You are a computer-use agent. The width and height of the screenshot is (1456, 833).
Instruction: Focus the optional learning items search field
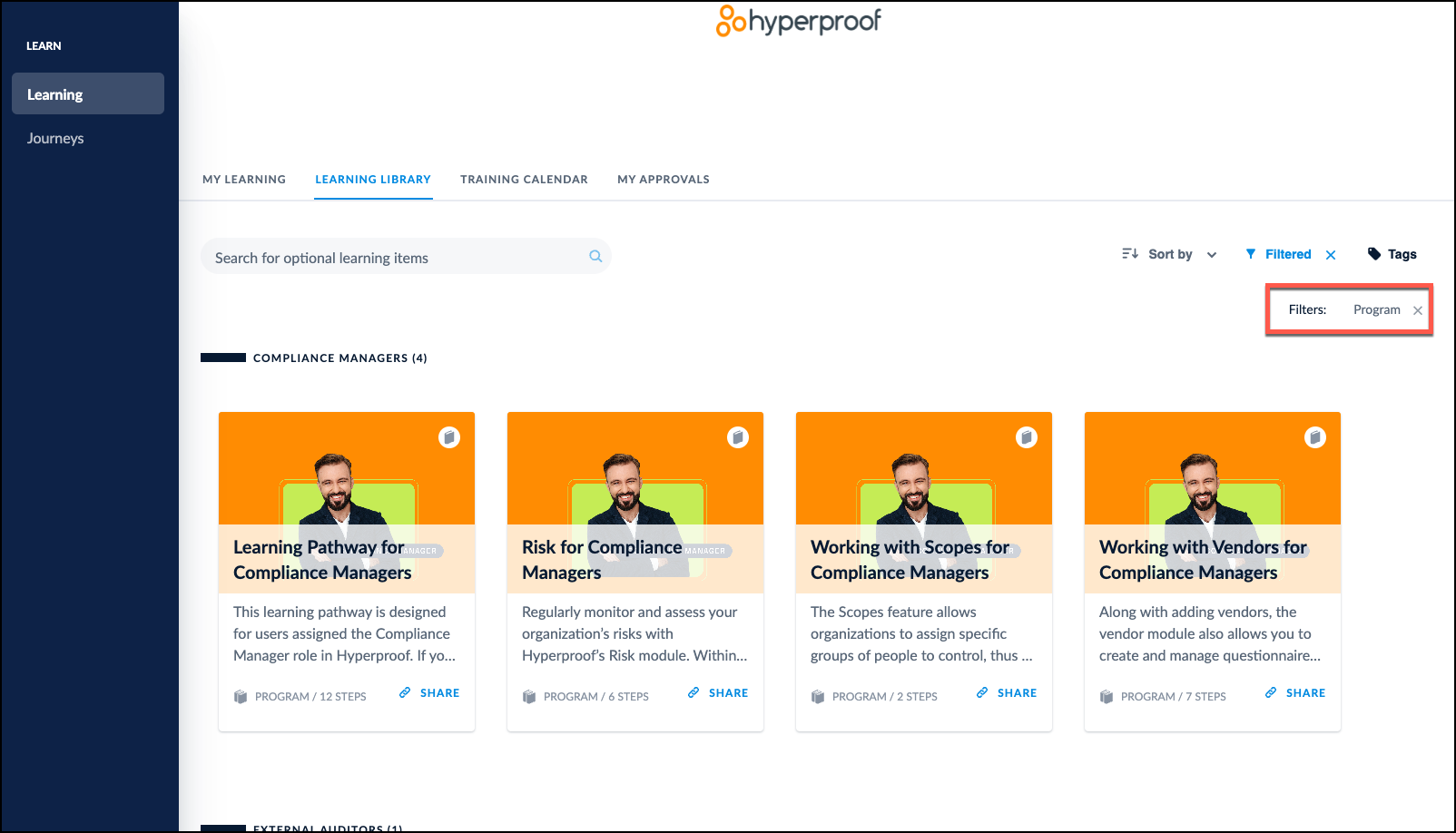(x=406, y=257)
